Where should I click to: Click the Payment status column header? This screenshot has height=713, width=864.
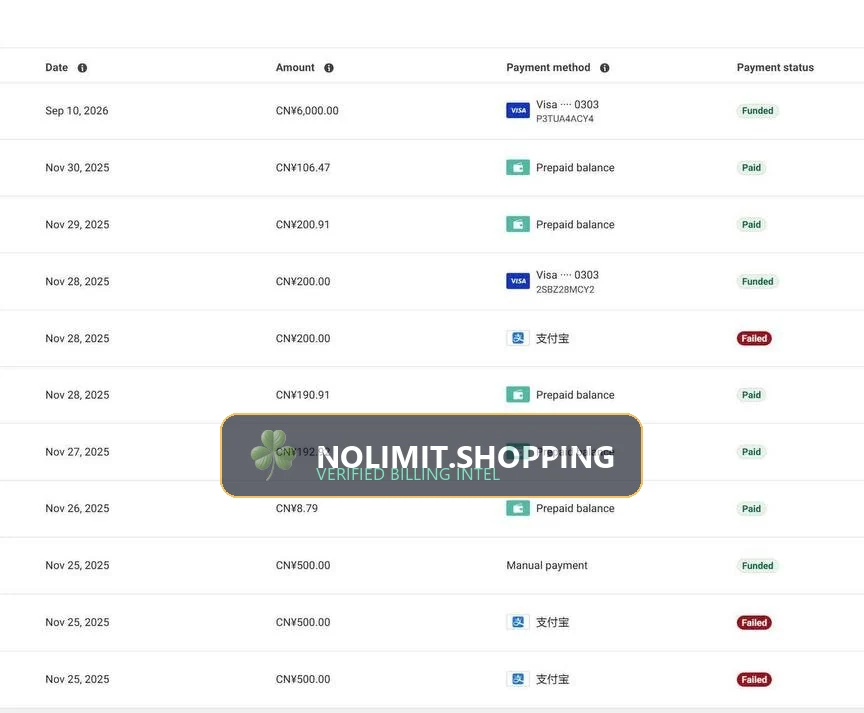coord(775,67)
